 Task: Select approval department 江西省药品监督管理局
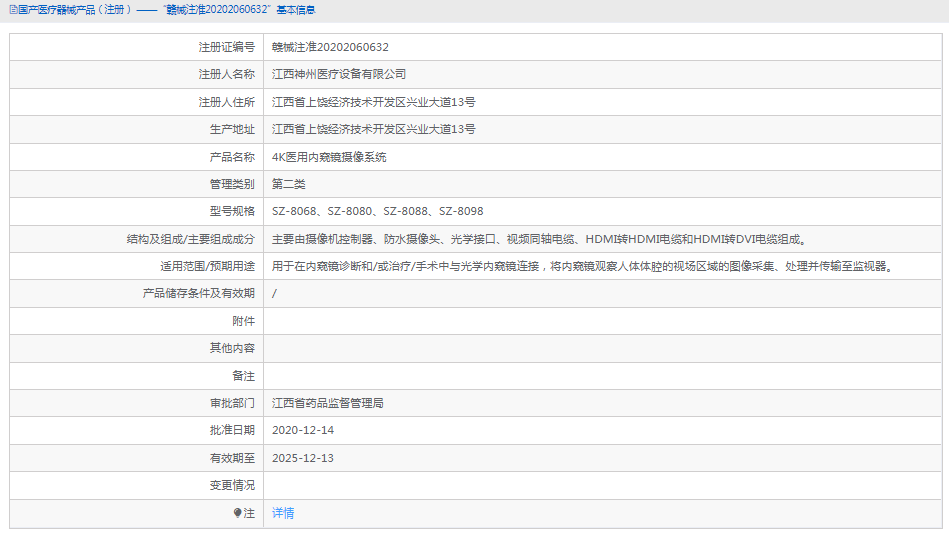coord(327,404)
